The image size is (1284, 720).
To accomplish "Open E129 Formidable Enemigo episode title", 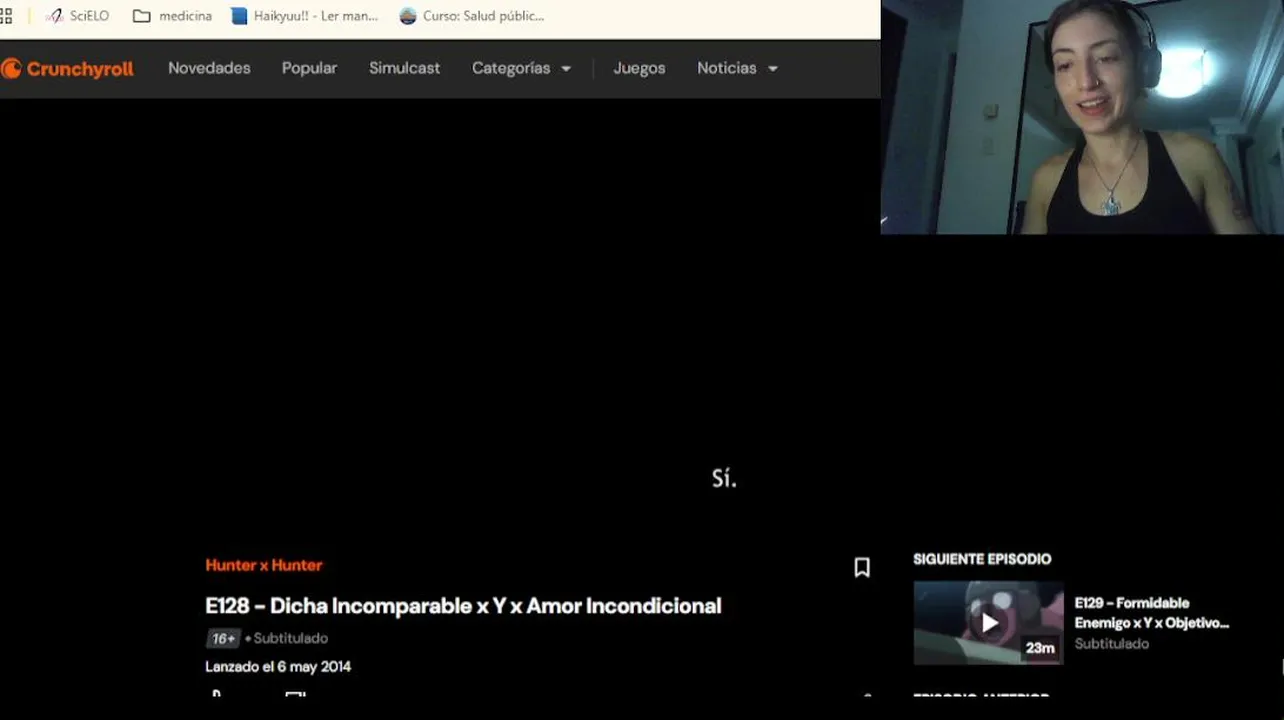I will point(1151,613).
